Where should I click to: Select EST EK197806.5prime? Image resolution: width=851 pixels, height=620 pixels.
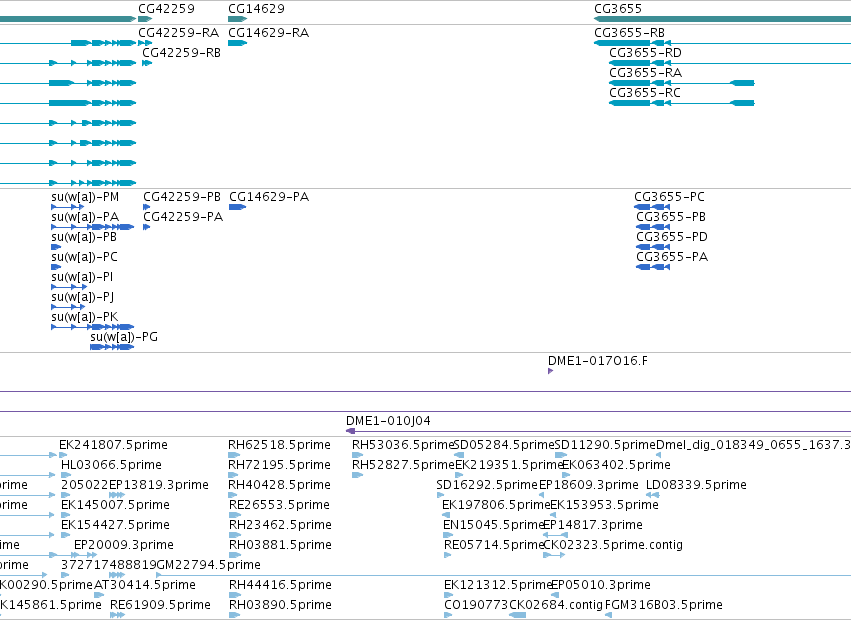point(496,505)
